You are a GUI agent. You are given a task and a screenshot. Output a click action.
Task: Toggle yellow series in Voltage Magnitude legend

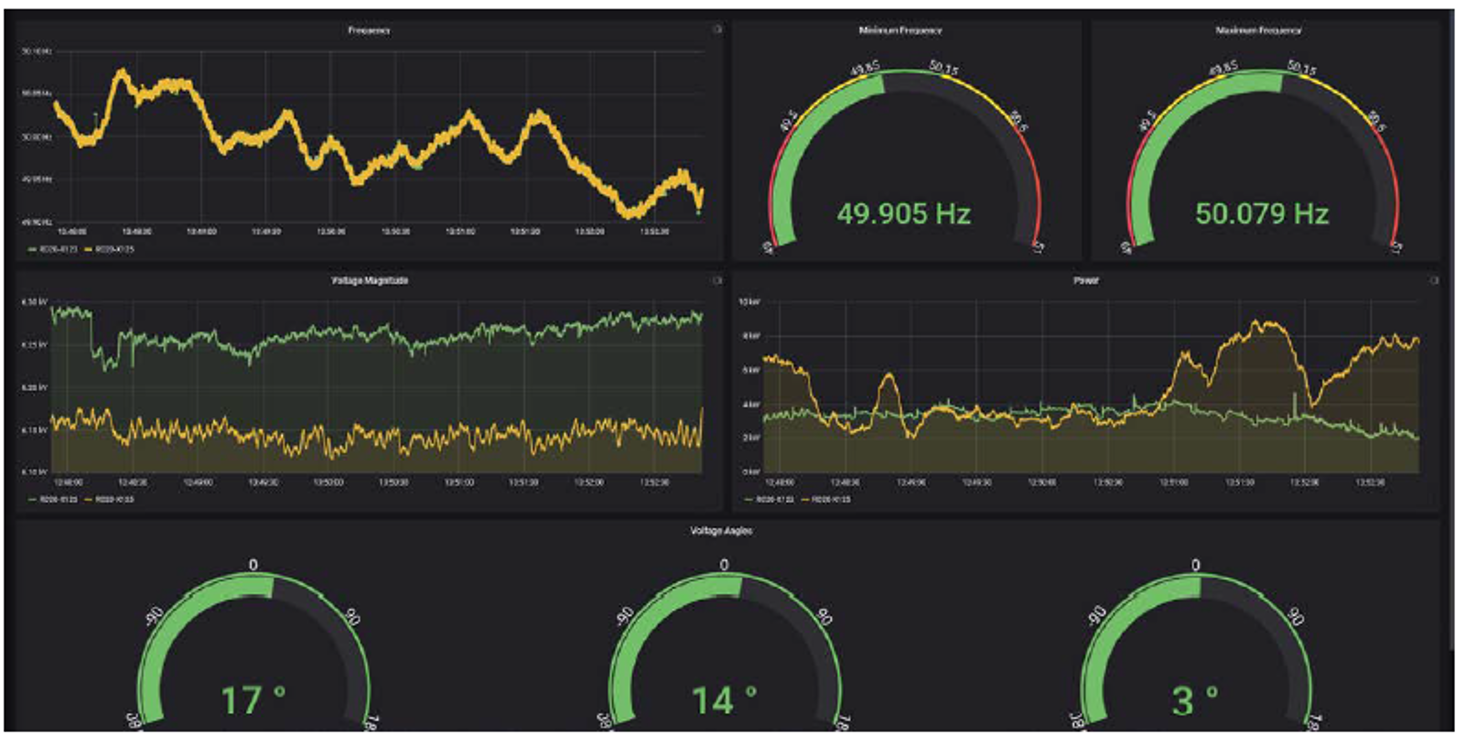[x=111, y=499]
